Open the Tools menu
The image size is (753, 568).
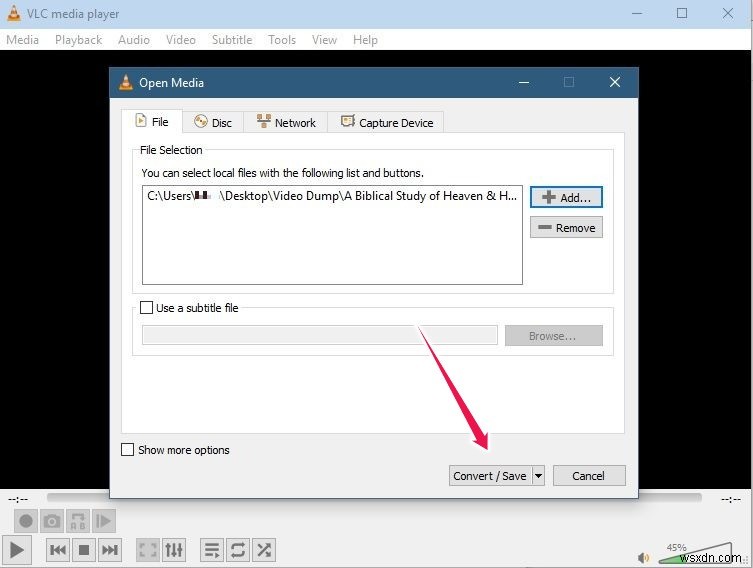(282, 40)
